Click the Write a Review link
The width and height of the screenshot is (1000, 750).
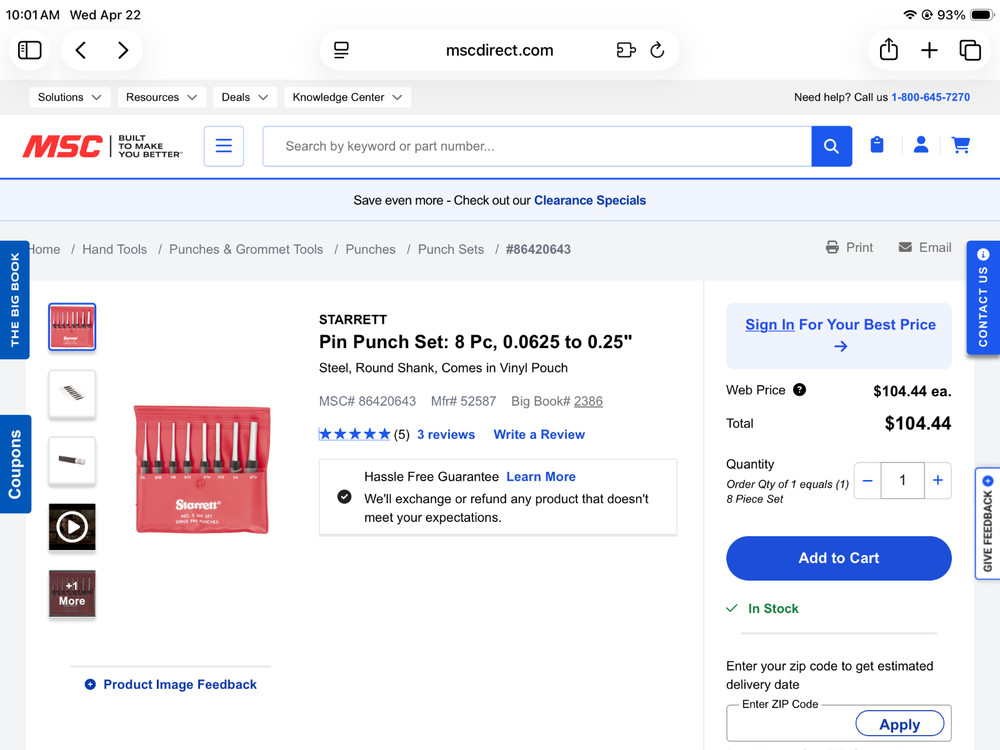click(539, 434)
